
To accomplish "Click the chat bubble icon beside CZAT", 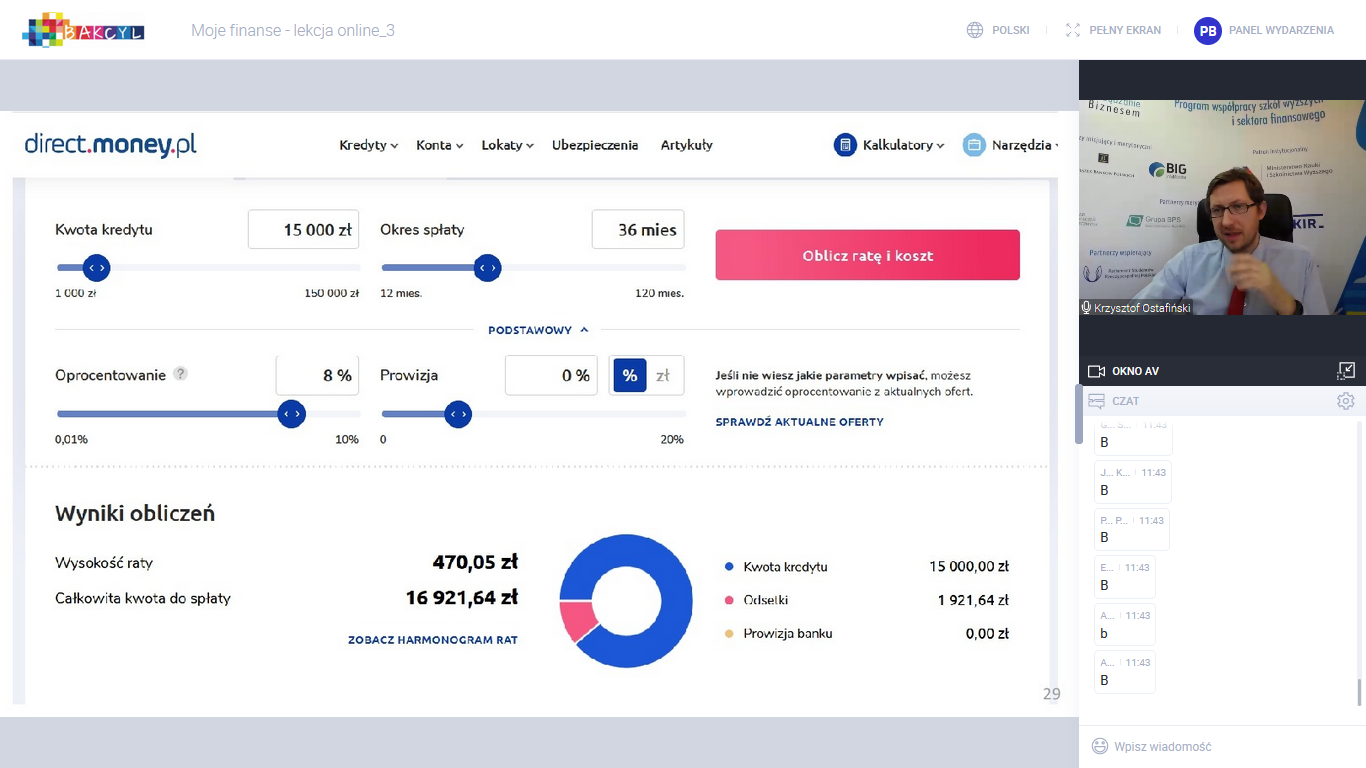I will click(1096, 401).
